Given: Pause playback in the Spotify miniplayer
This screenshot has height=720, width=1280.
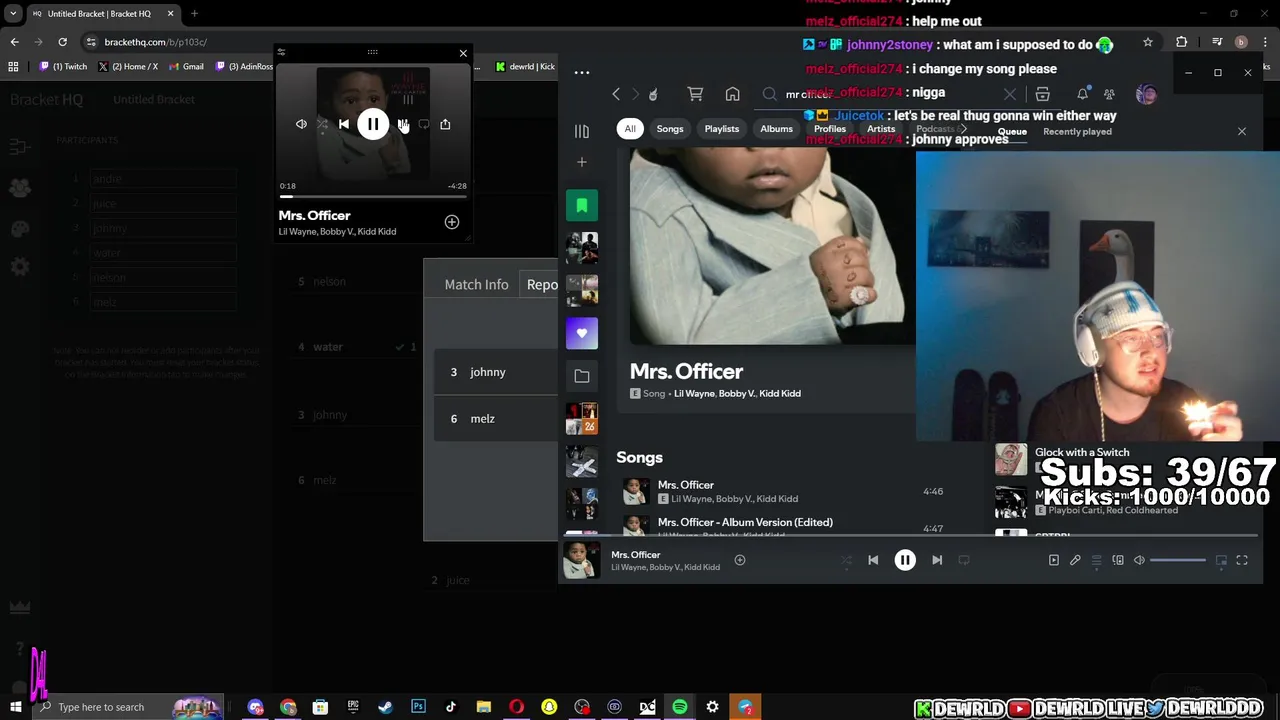Looking at the screenshot, I should [x=373, y=124].
